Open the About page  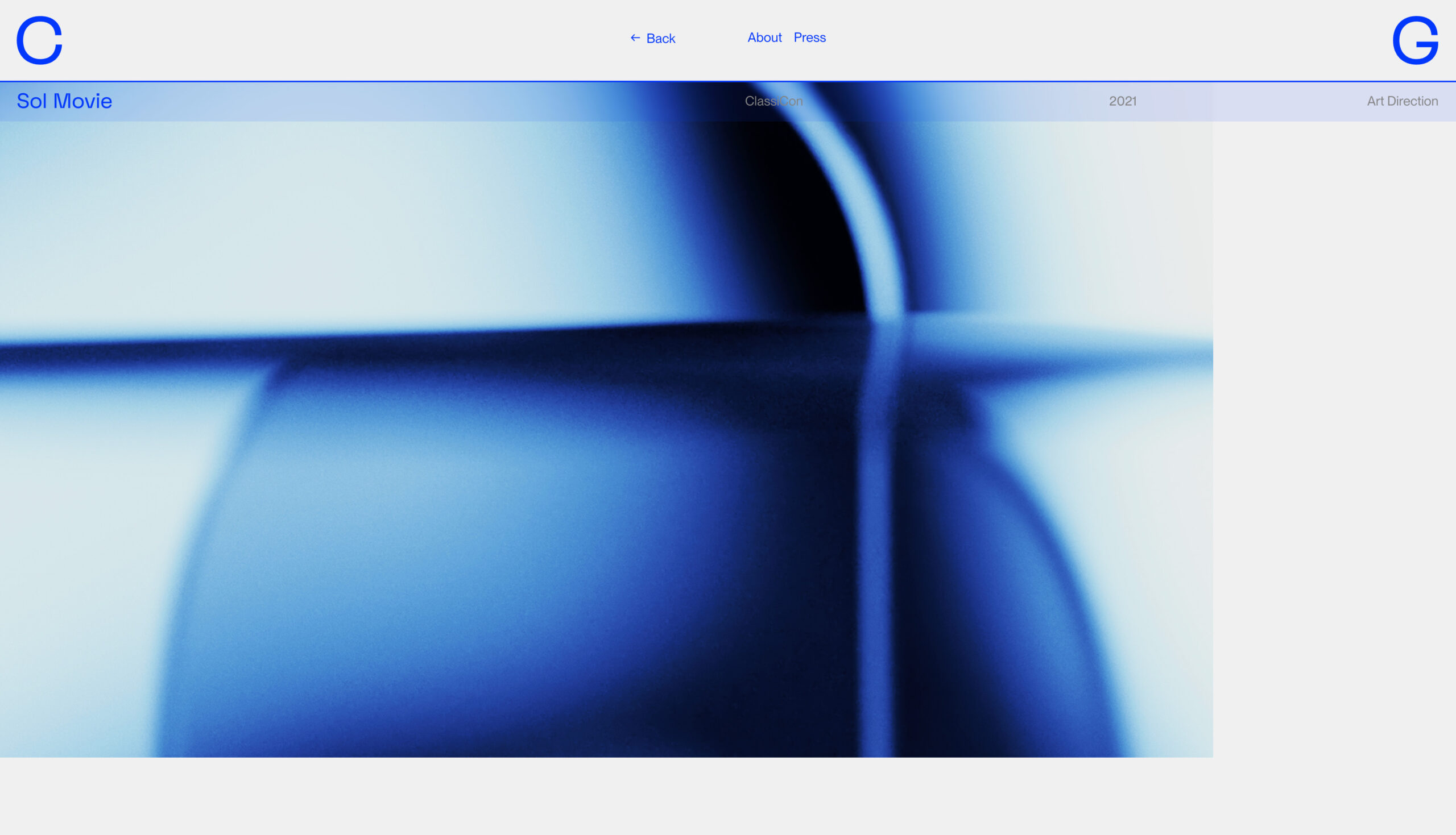[764, 38]
